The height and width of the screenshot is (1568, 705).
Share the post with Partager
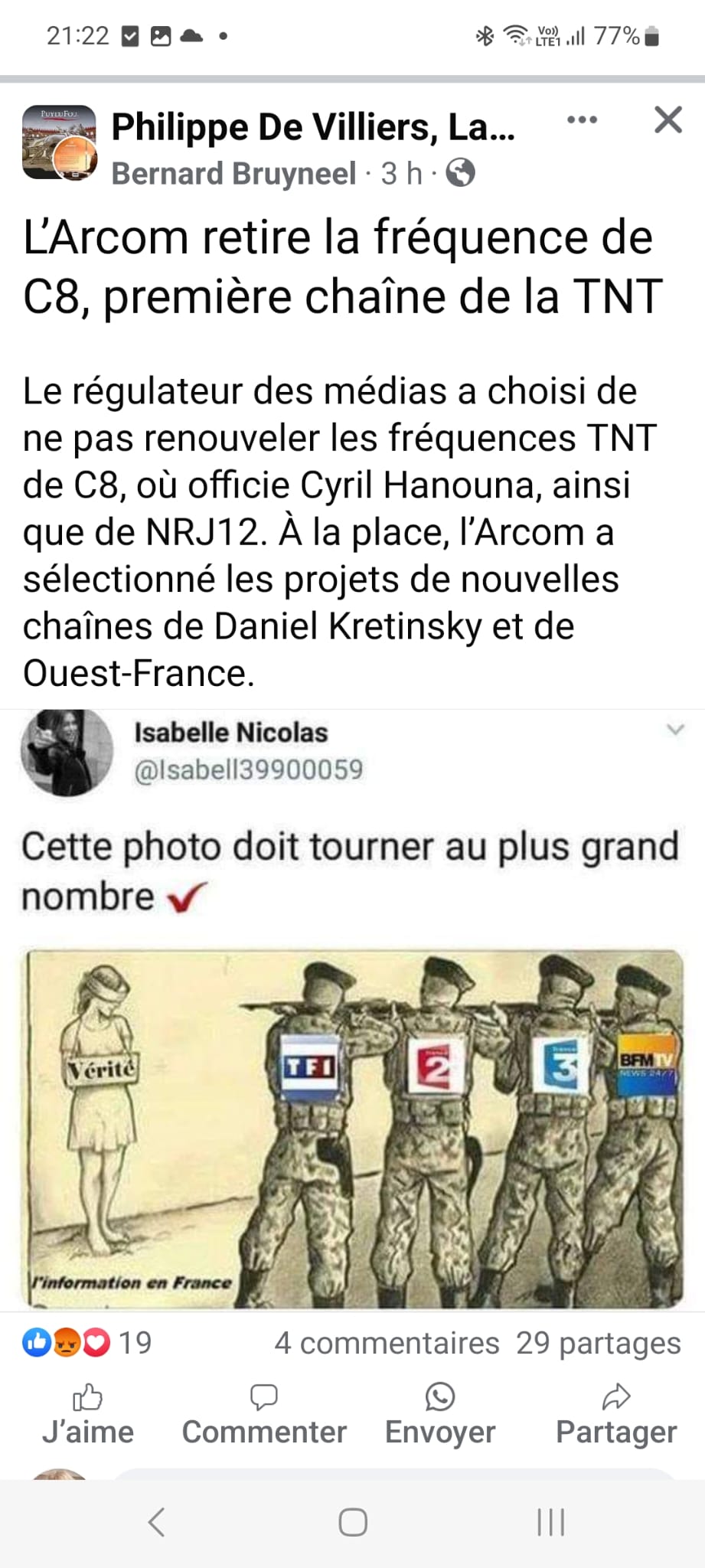click(616, 1416)
